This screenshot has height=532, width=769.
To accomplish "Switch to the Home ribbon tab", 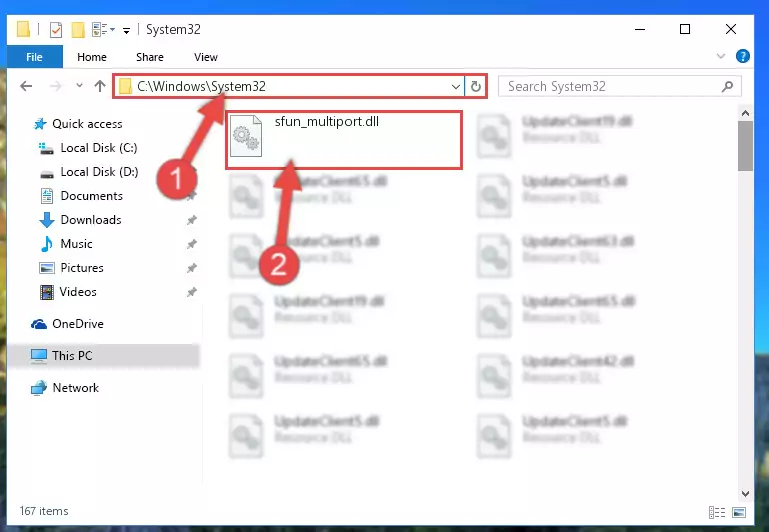I will (92, 57).
